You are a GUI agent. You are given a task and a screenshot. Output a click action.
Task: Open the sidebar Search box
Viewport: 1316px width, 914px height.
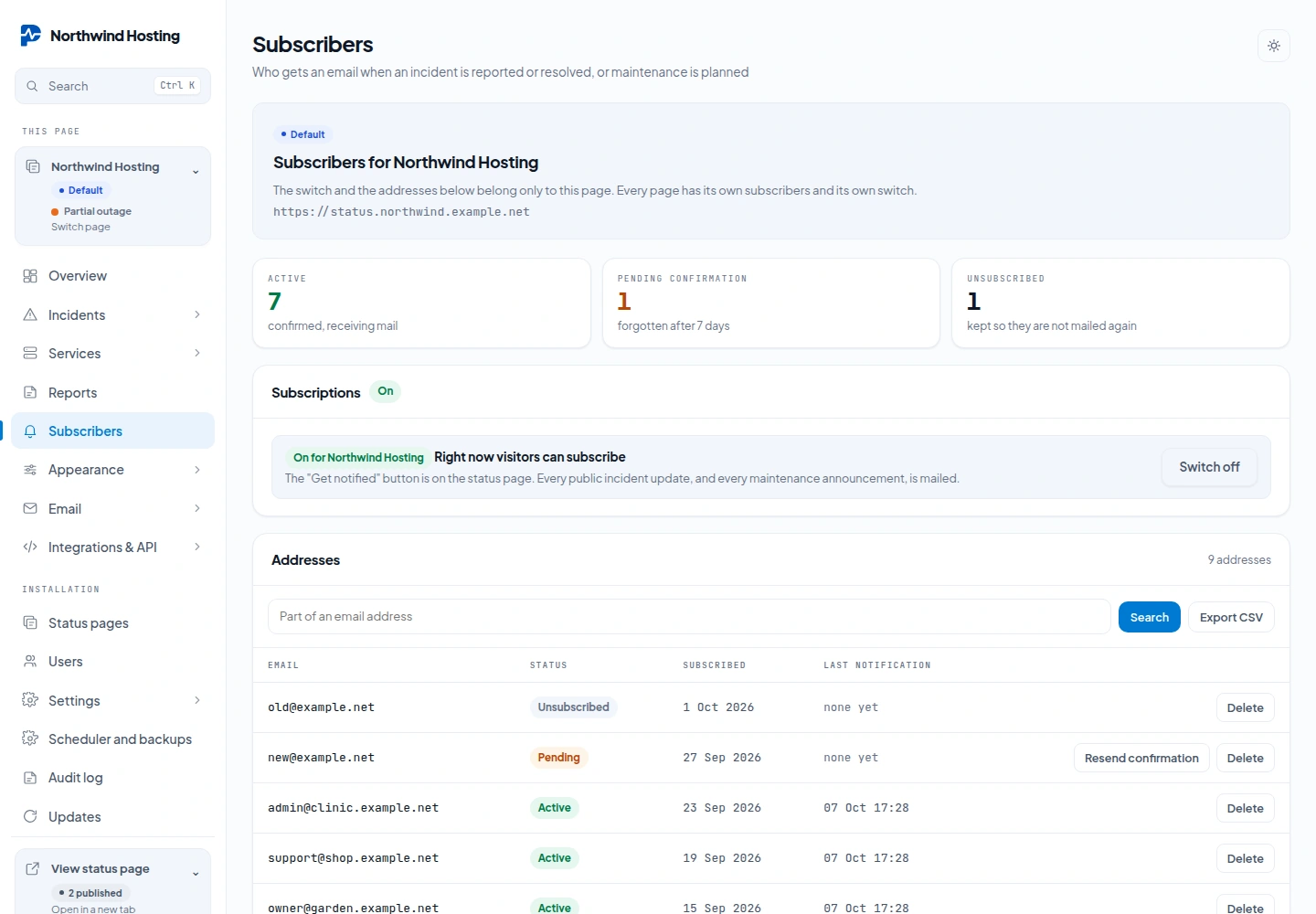(113, 86)
